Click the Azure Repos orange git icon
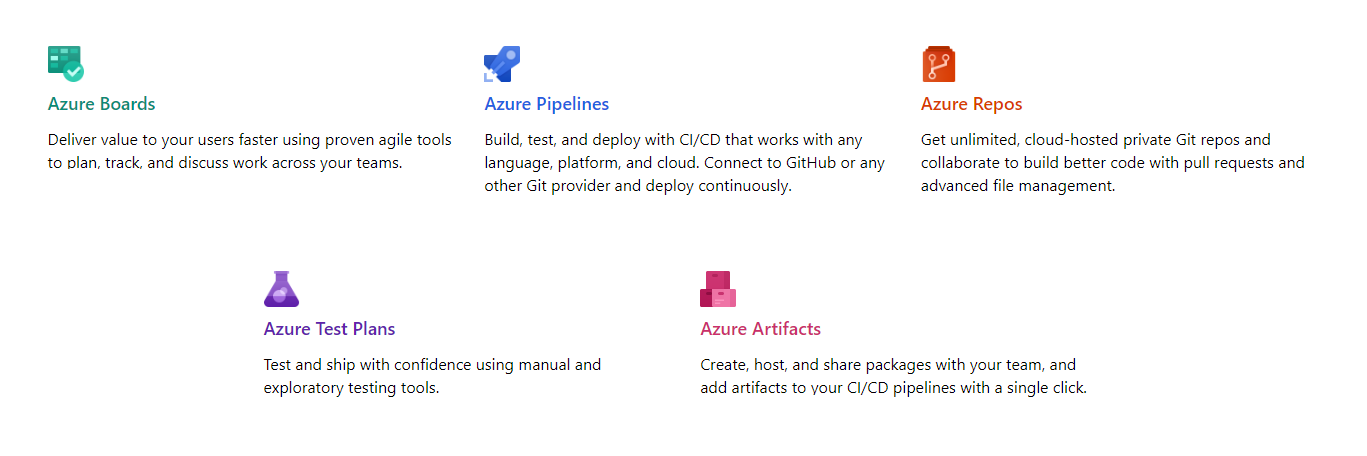Image resolution: width=1367 pixels, height=456 pixels. [x=939, y=64]
